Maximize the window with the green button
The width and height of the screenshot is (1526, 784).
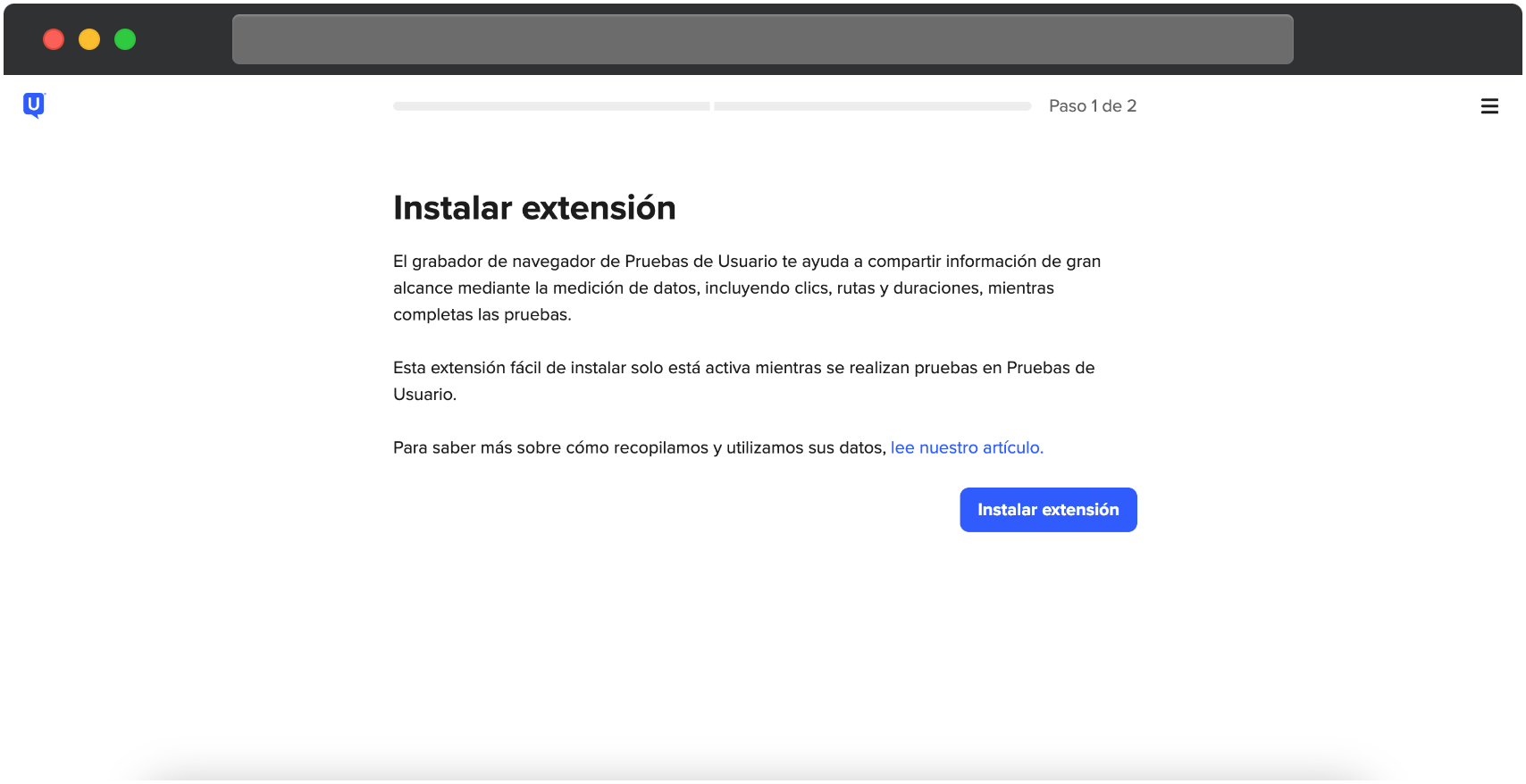click(125, 39)
